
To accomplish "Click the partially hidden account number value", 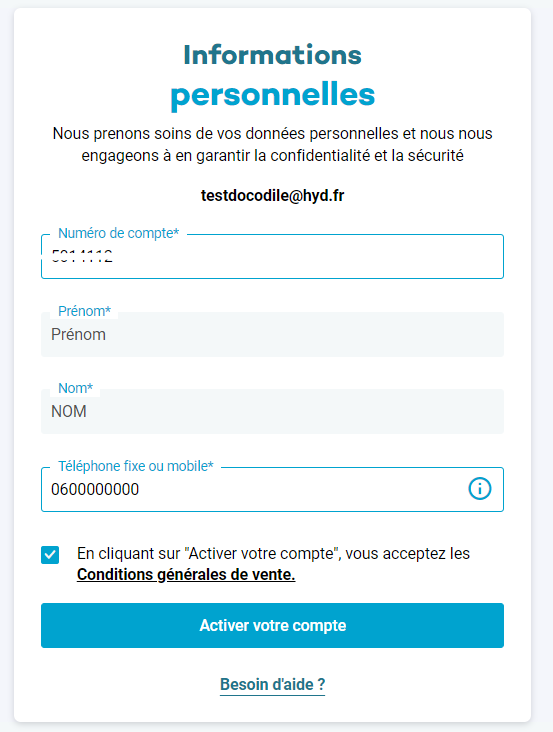I will point(82,256).
